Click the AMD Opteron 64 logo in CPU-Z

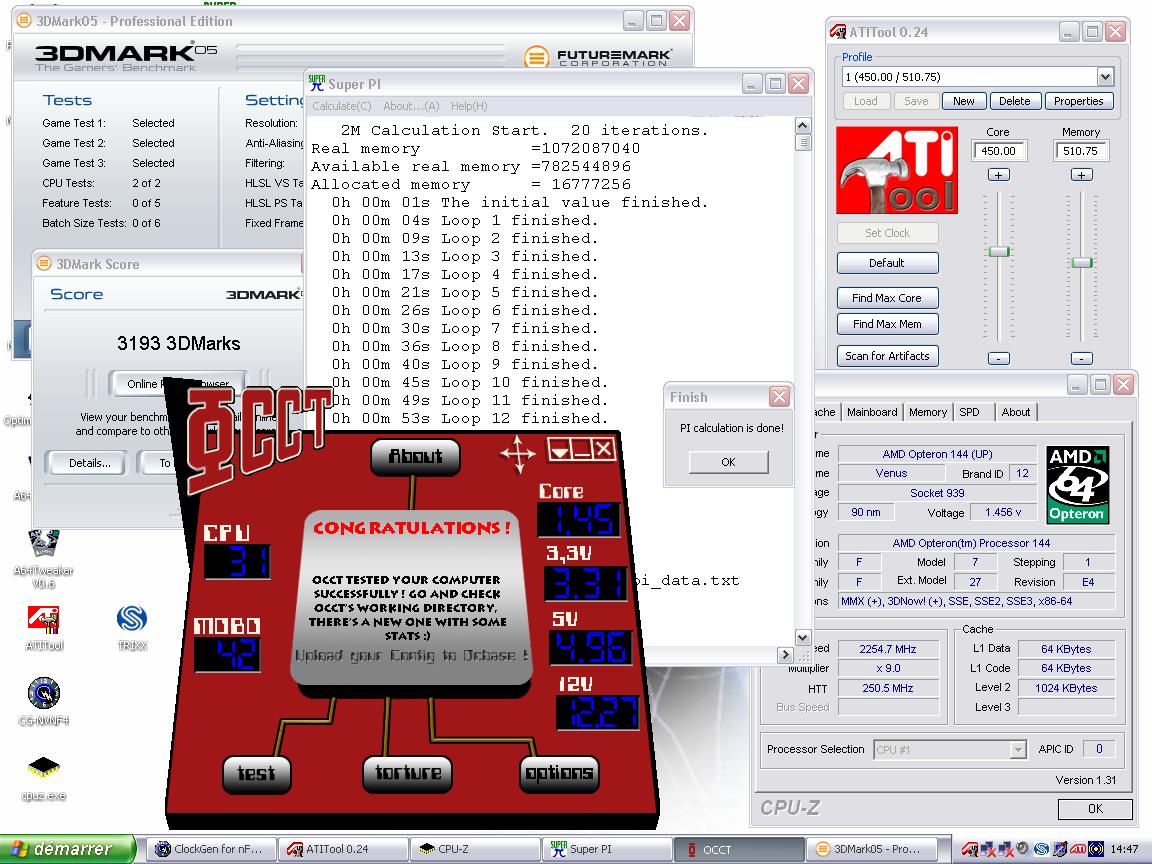click(1077, 485)
